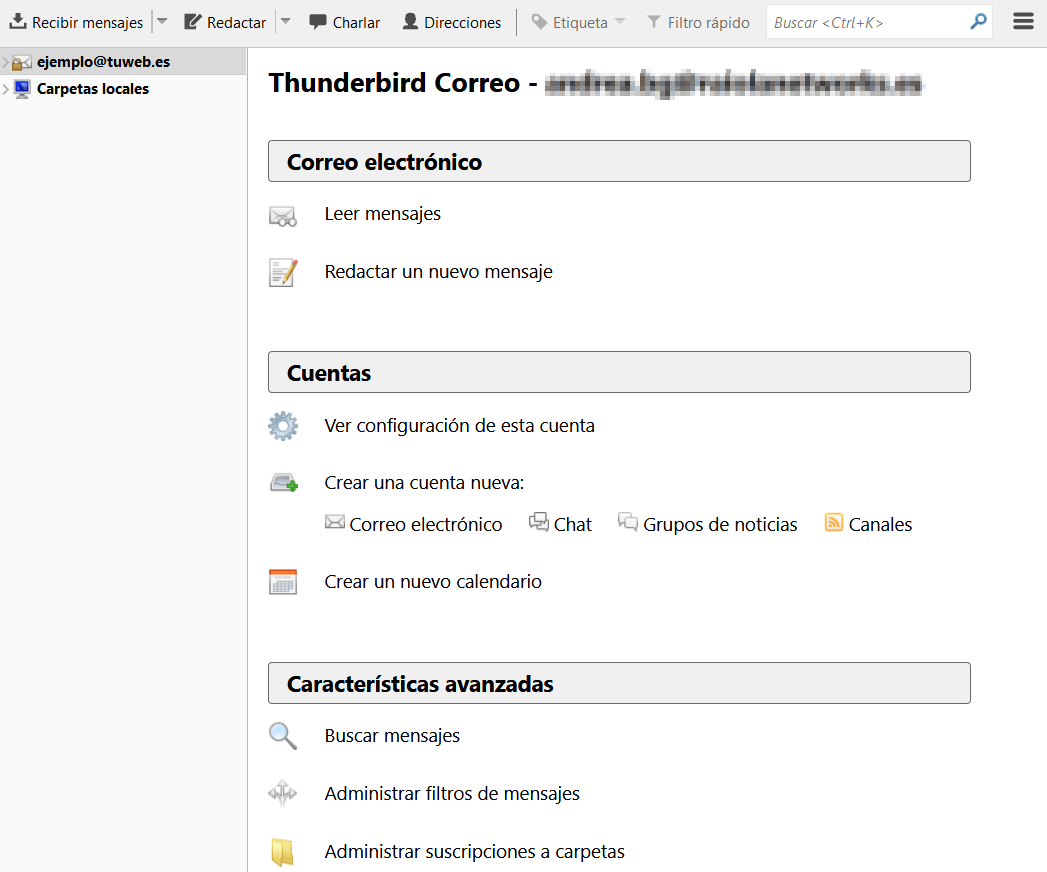Click the Correo electrónico envelope icon under new account
Image resolution: width=1047 pixels, height=872 pixels.
pyautogui.click(x=335, y=522)
